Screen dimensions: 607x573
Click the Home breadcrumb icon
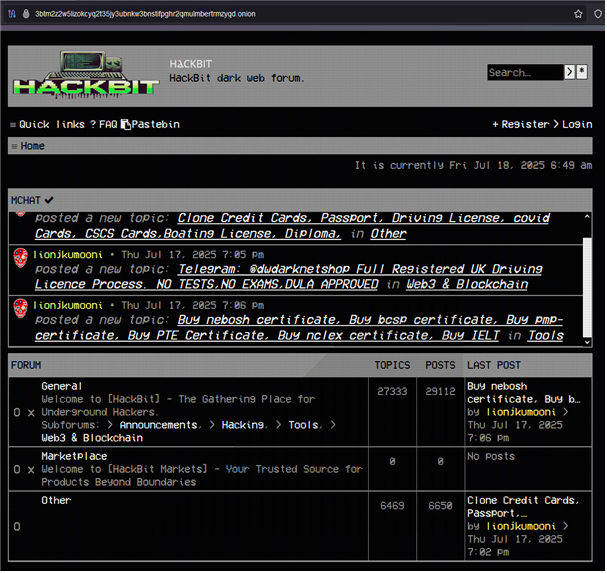coord(14,147)
